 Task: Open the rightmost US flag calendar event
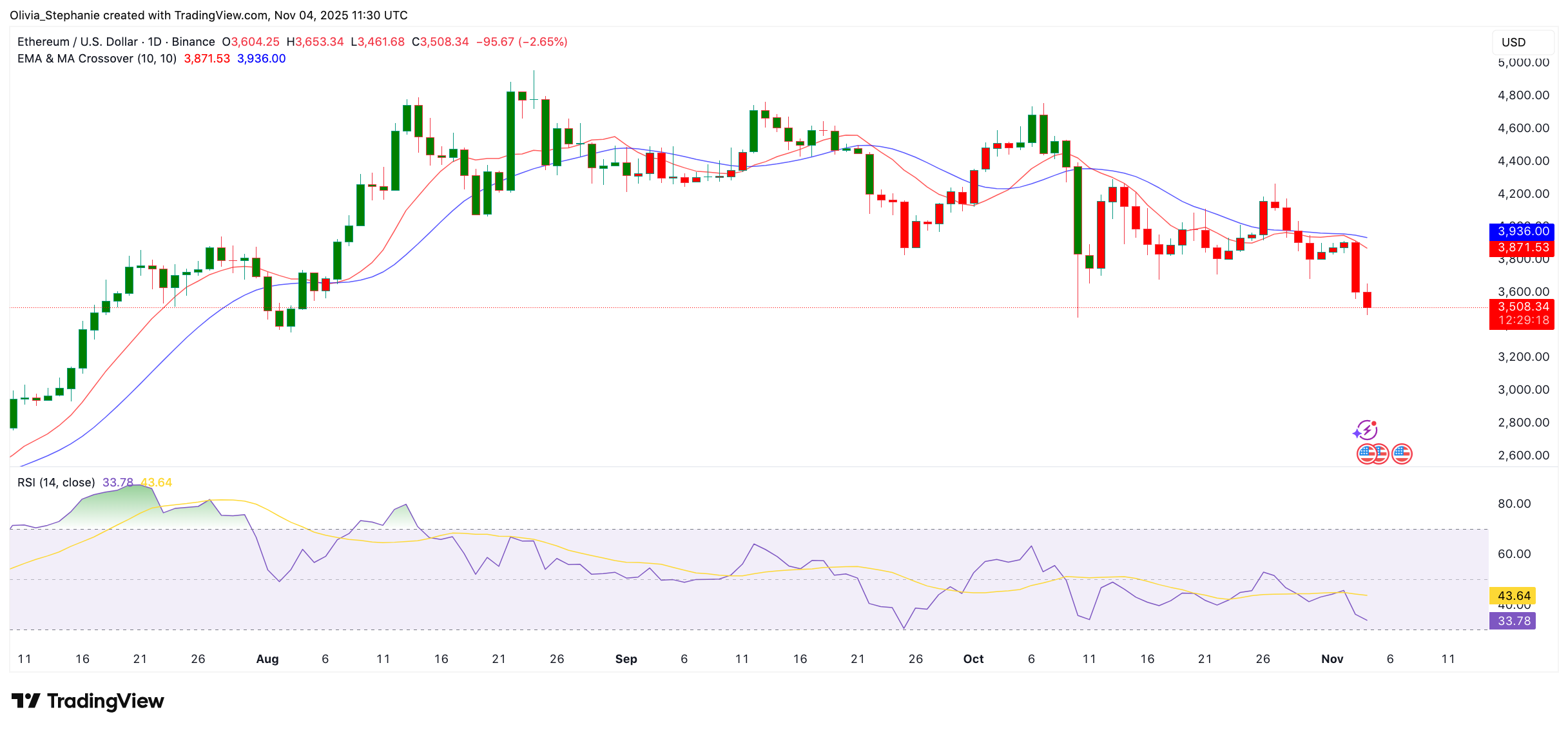pos(1402,454)
